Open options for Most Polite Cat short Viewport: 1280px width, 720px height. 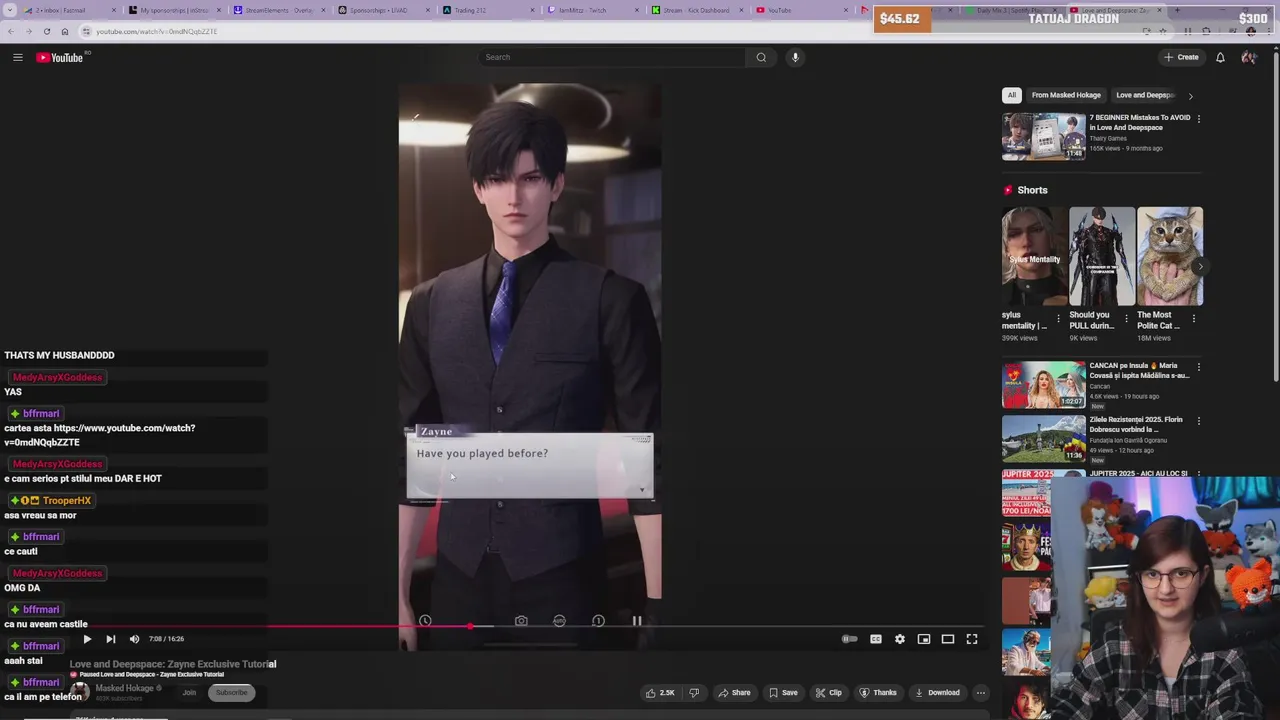pyautogui.click(x=1194, y=319)
